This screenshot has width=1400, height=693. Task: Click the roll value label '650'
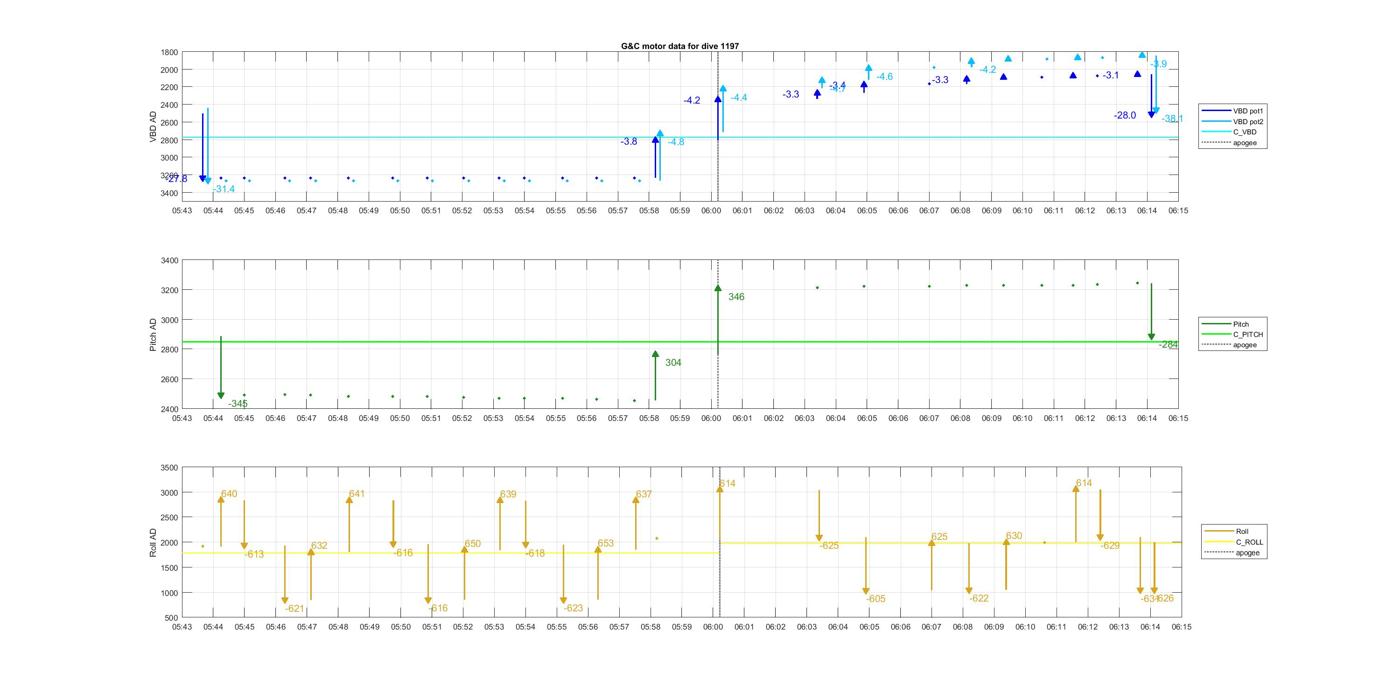pyautogui.click(x=473, y=544)
